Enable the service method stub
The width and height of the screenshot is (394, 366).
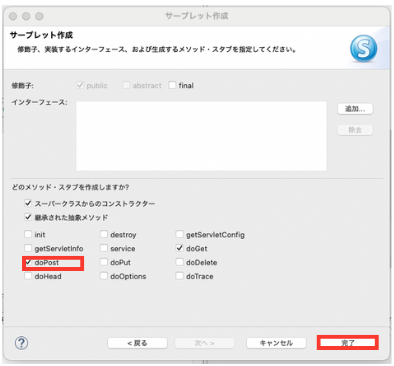pyautogui.click(x=104, y=248)
